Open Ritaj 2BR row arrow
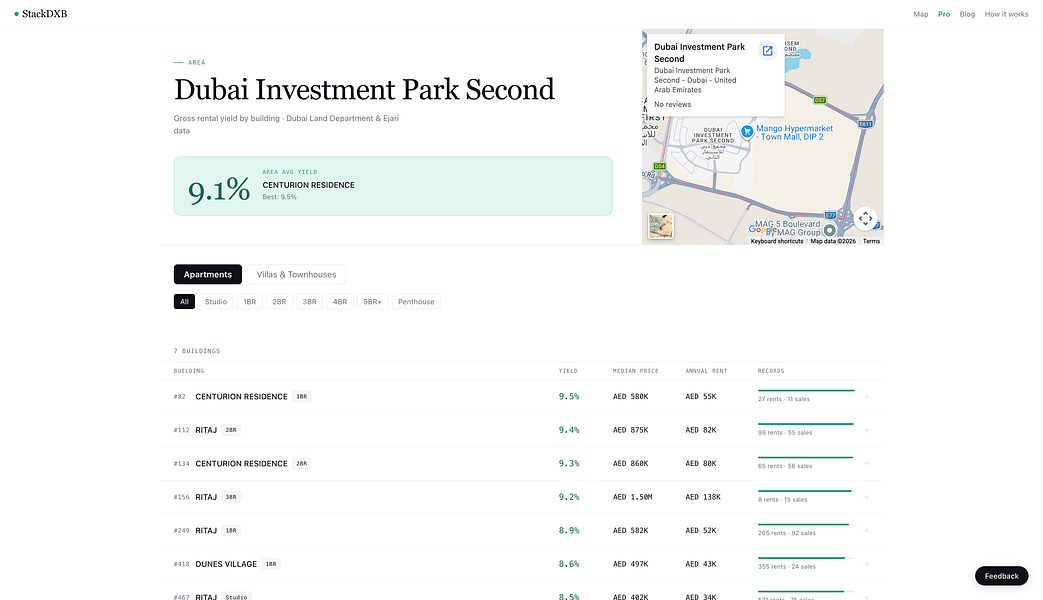Viewport: 1043px width, 600px height. point(865,430)
